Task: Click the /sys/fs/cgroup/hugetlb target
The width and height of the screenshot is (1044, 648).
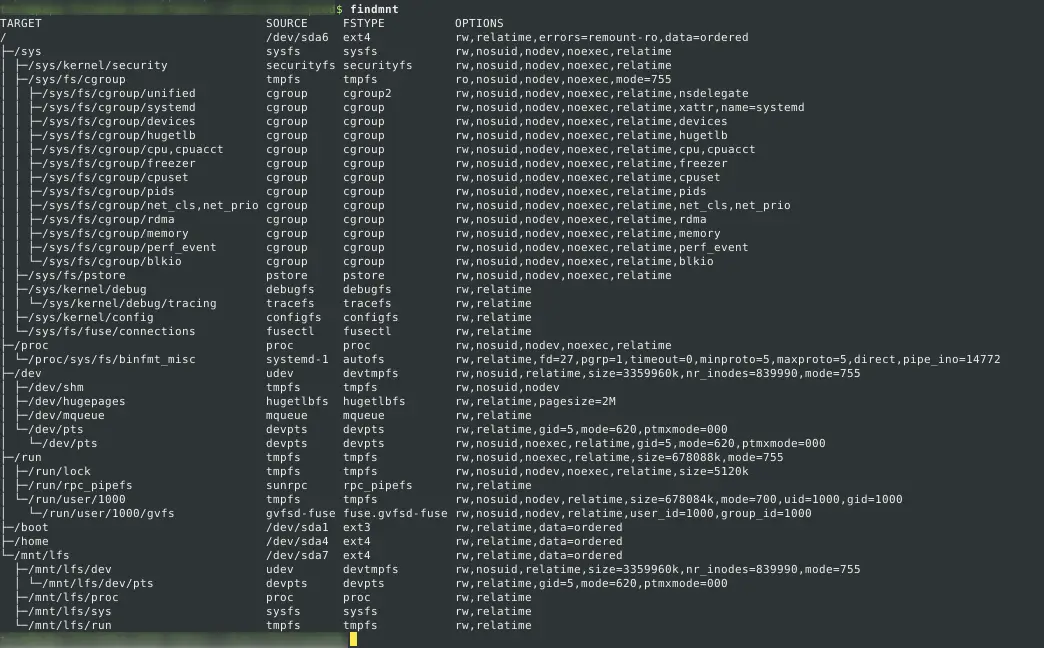Action: [x=119, y=135]
